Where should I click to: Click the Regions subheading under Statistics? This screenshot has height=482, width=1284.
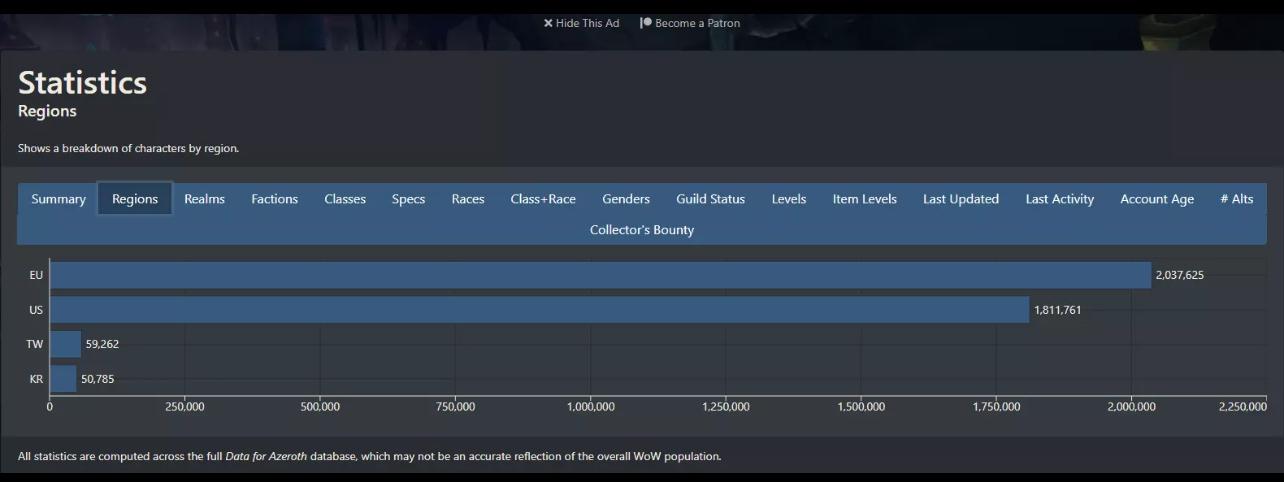[x=47, y=111]
